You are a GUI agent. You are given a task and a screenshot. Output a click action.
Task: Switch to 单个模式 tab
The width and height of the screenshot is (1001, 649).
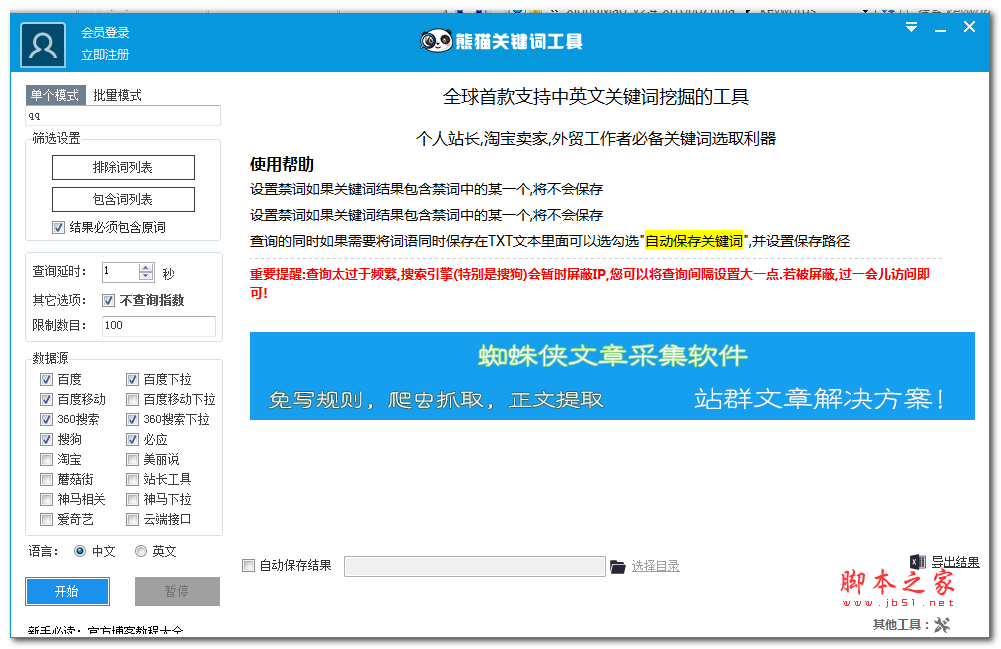tap(55, 95)
